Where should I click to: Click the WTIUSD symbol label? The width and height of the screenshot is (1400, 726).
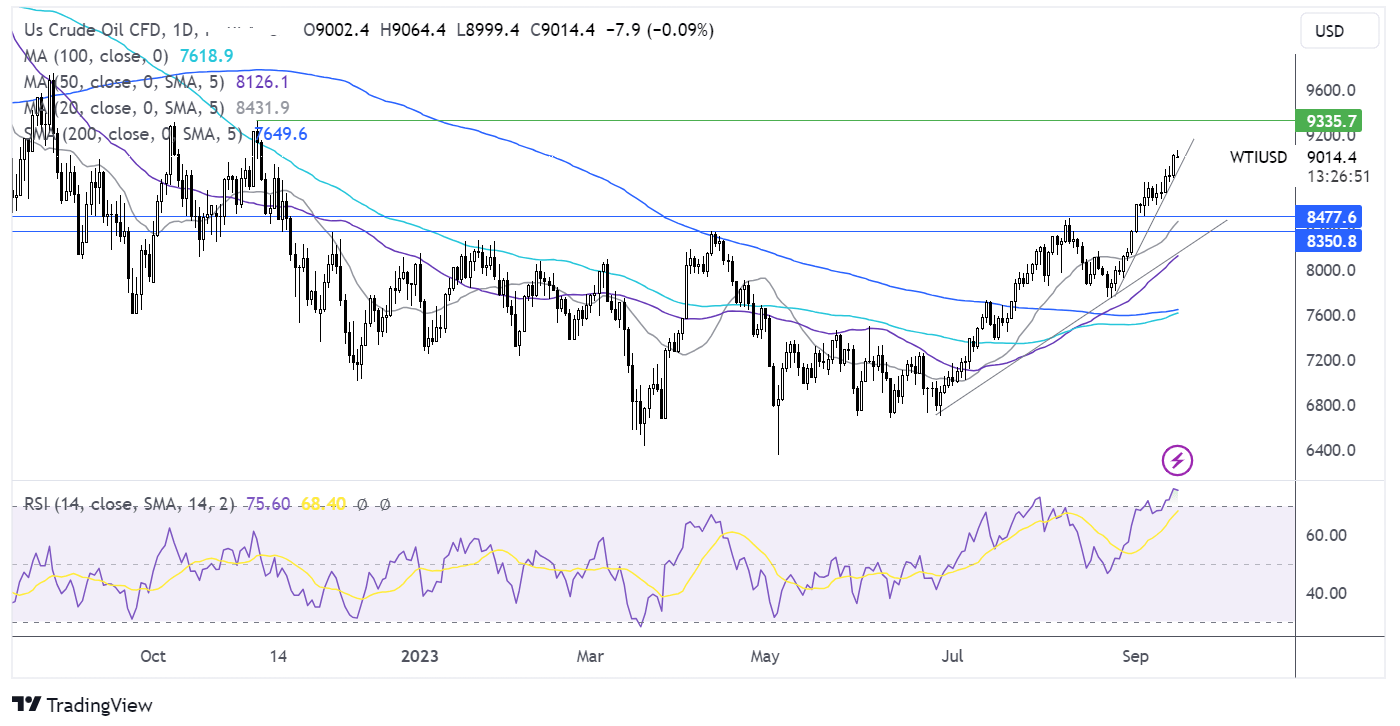(1259, 157)
